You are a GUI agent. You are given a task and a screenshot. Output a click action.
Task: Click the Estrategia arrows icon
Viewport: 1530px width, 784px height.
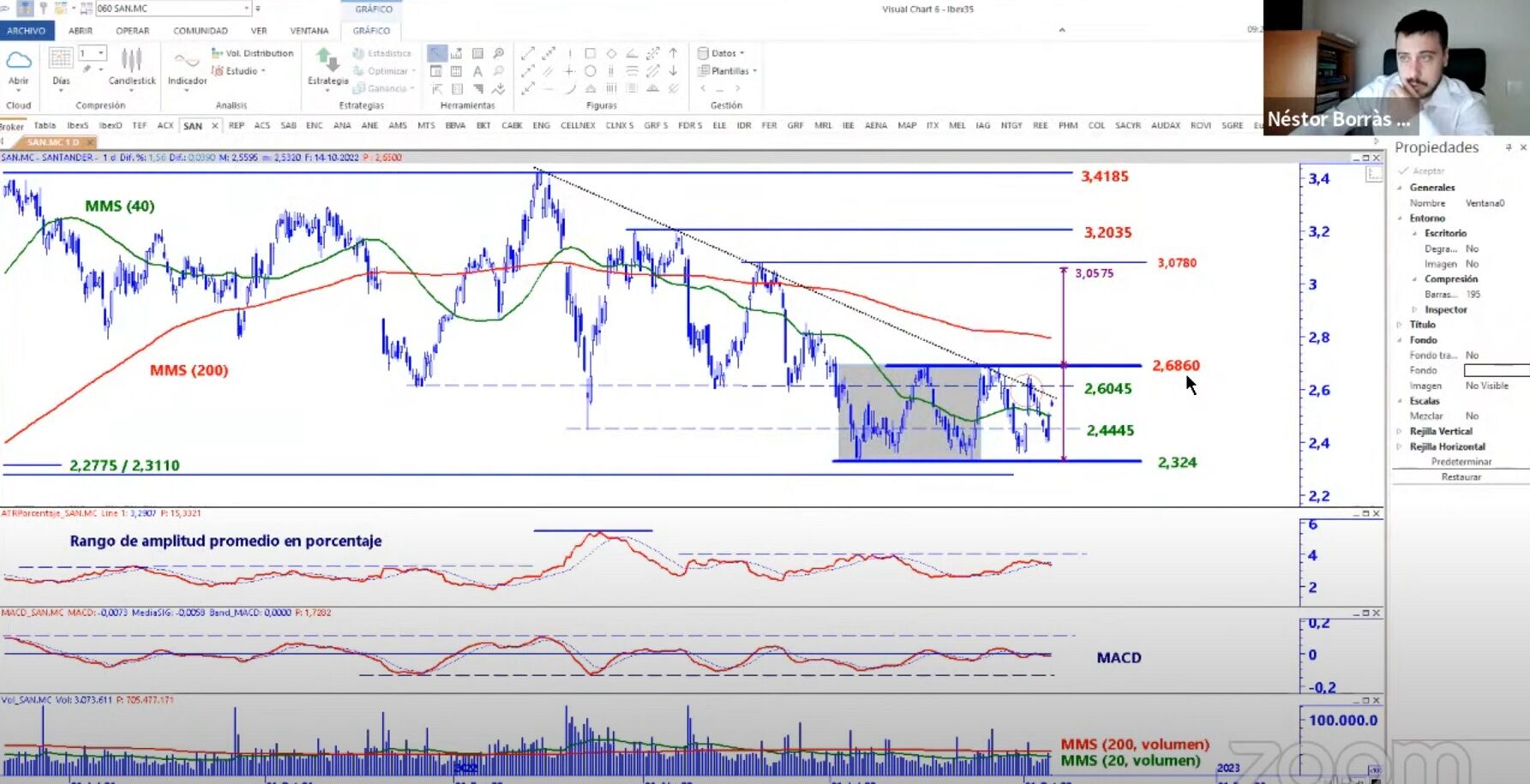coord(327,59)
